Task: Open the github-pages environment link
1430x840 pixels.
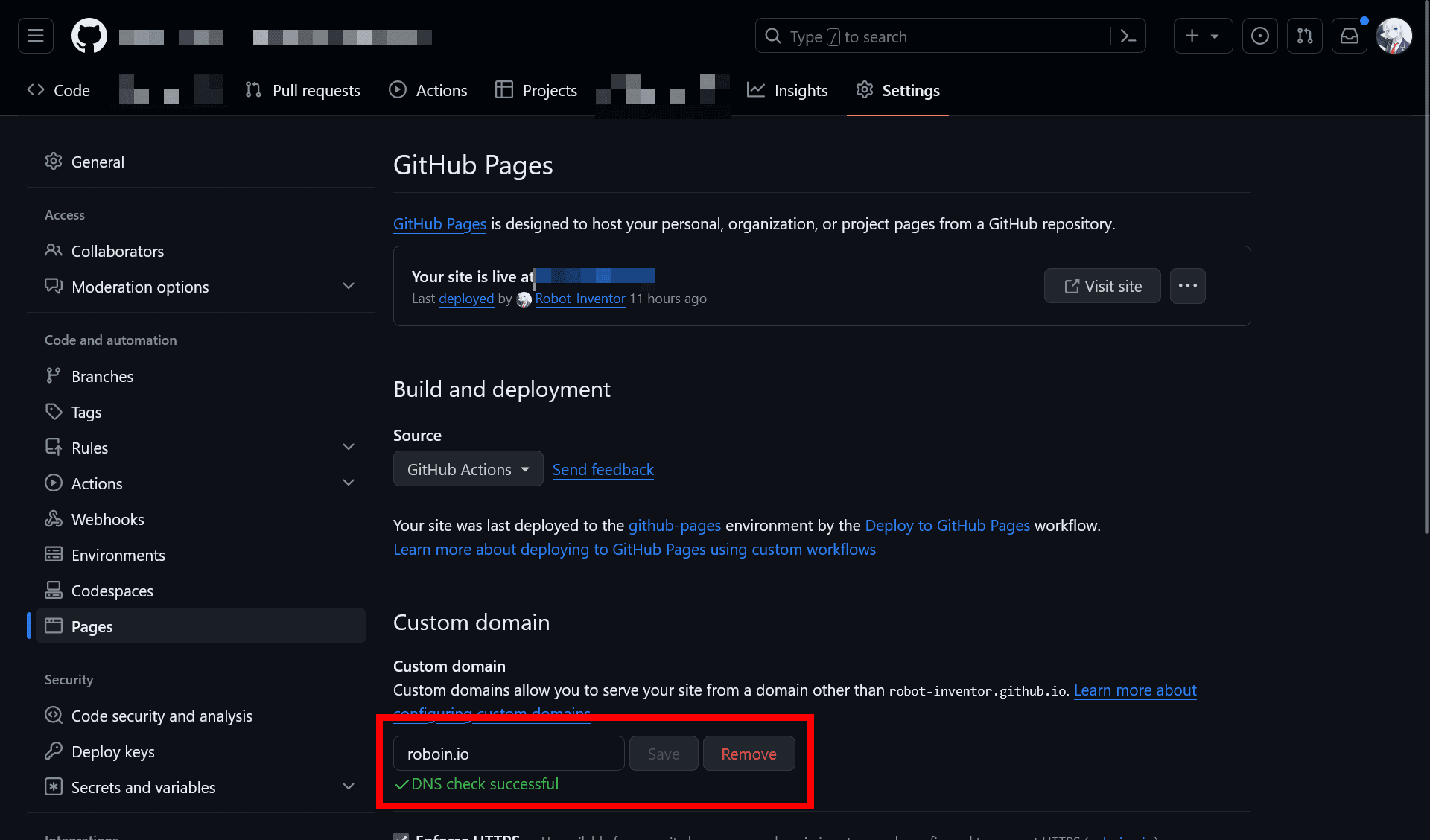Action: (675, 526)
